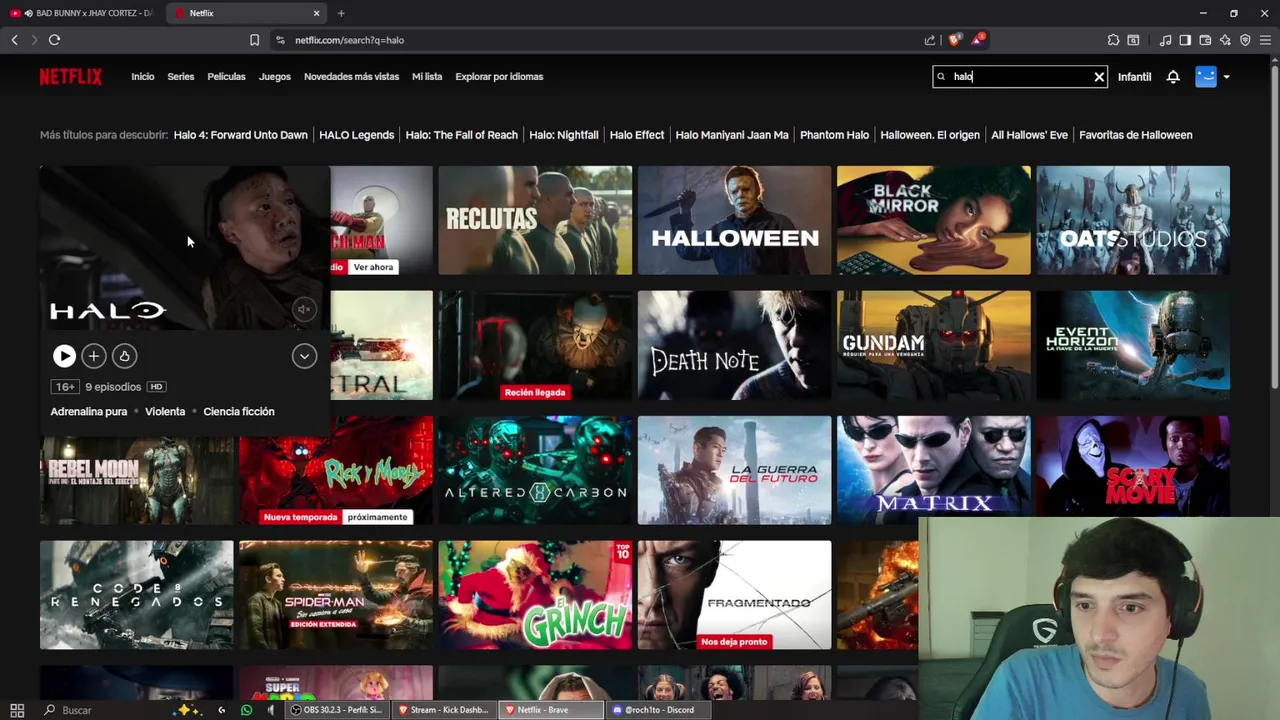The height and width of the screenshot is (720, 1280).
Task: Open the Gundam thumbnail
Action: click(x=933, y=345)
